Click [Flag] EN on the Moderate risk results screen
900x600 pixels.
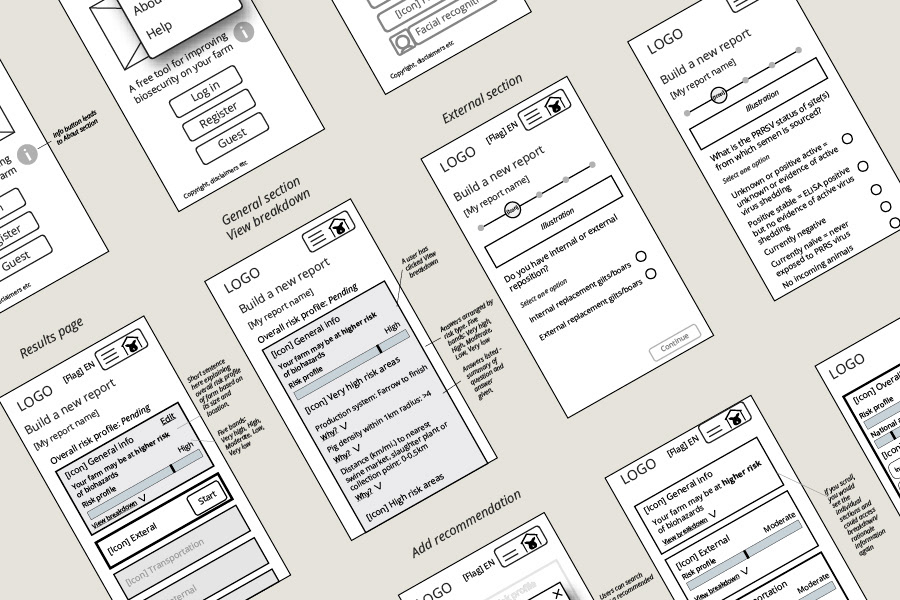682,446
